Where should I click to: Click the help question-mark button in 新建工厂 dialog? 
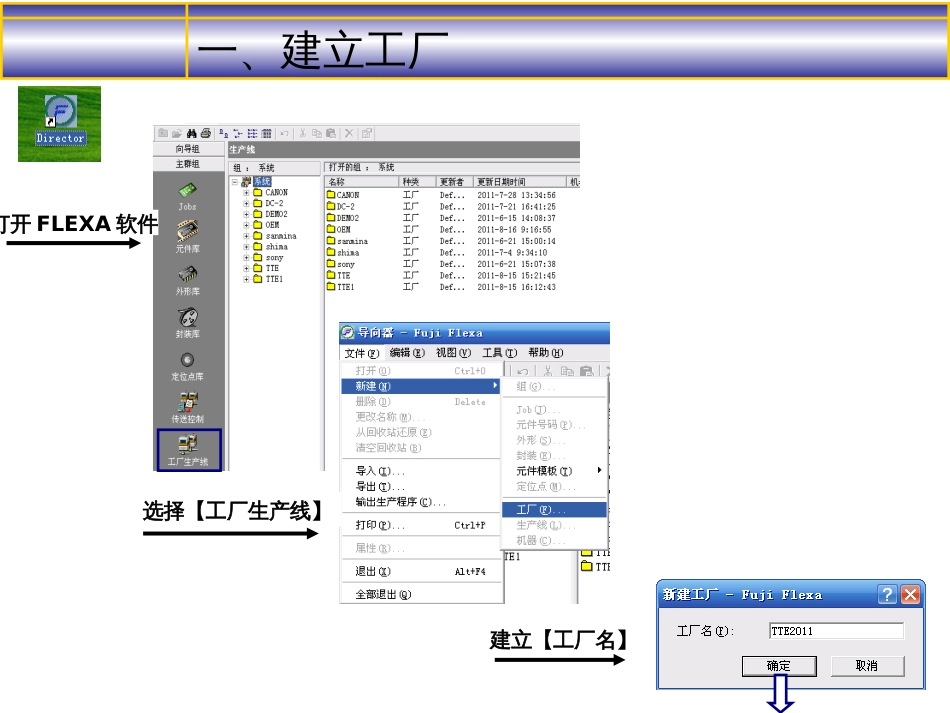[887, 594]
